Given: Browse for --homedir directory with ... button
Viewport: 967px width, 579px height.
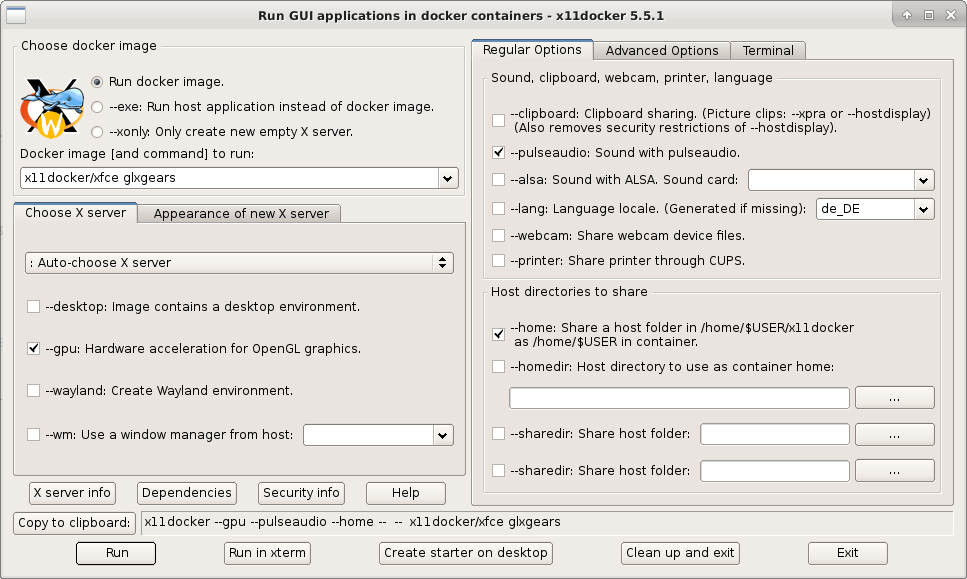Looking at the screenshot, I should (x=895, y=398).
